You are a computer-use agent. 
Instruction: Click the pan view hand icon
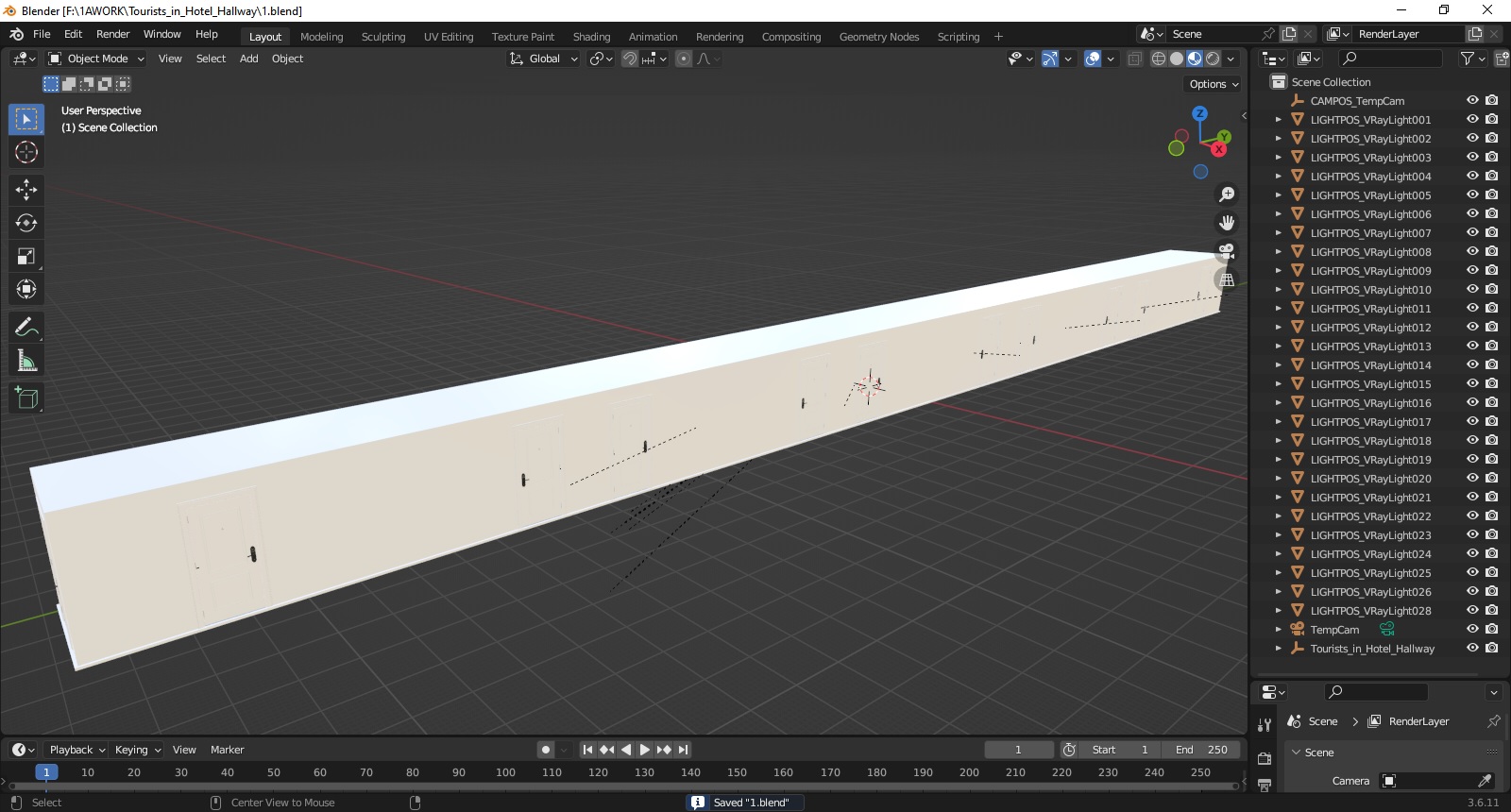pyautogui.click(x=1227, y=223)
